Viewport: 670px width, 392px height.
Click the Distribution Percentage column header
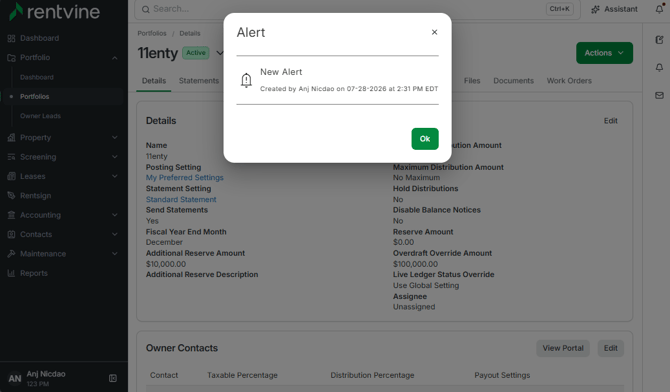[x=372, y=375]
